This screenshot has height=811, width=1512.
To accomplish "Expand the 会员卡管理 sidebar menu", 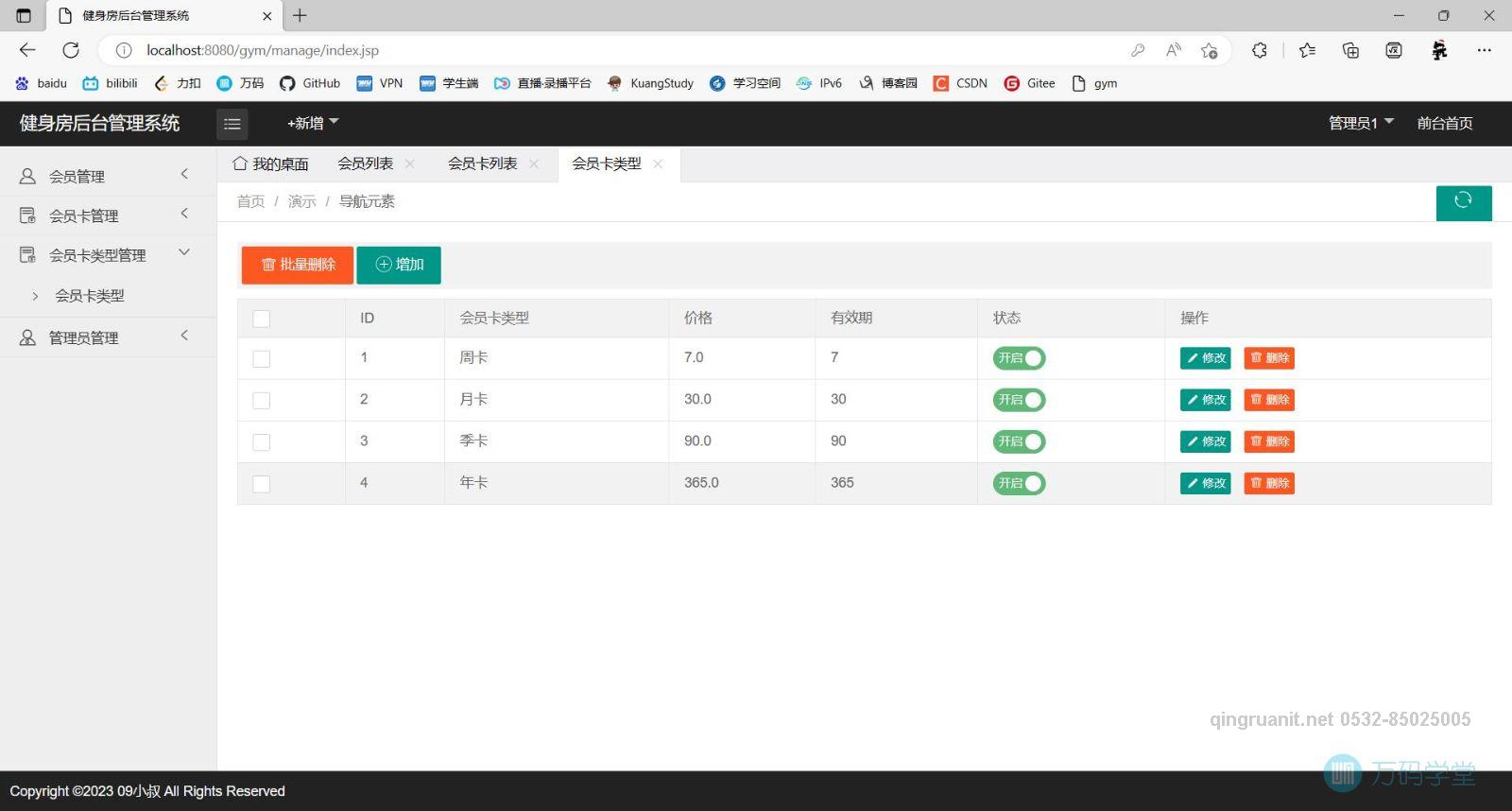I will coord(108,216).
